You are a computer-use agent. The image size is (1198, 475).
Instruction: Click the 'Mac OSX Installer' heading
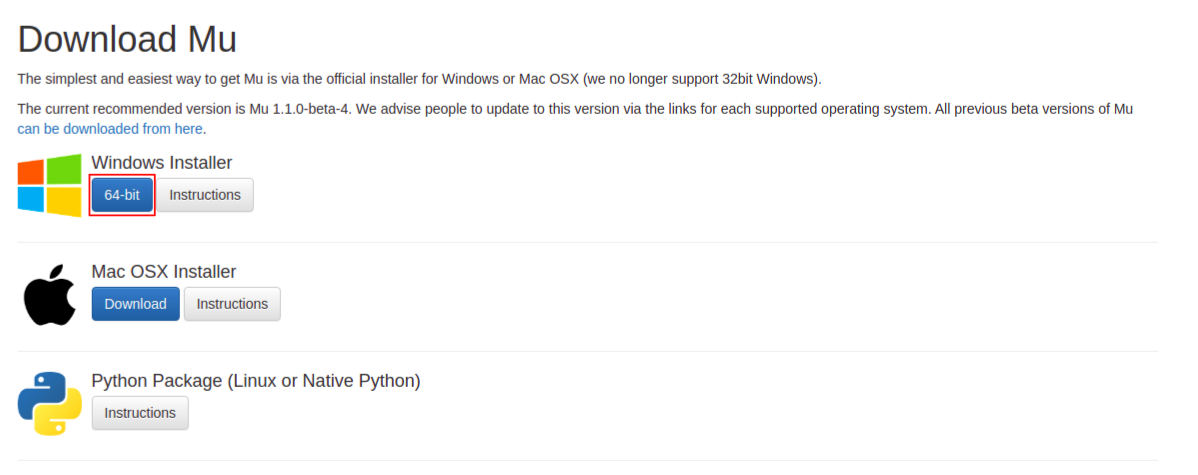coord(164,272)
